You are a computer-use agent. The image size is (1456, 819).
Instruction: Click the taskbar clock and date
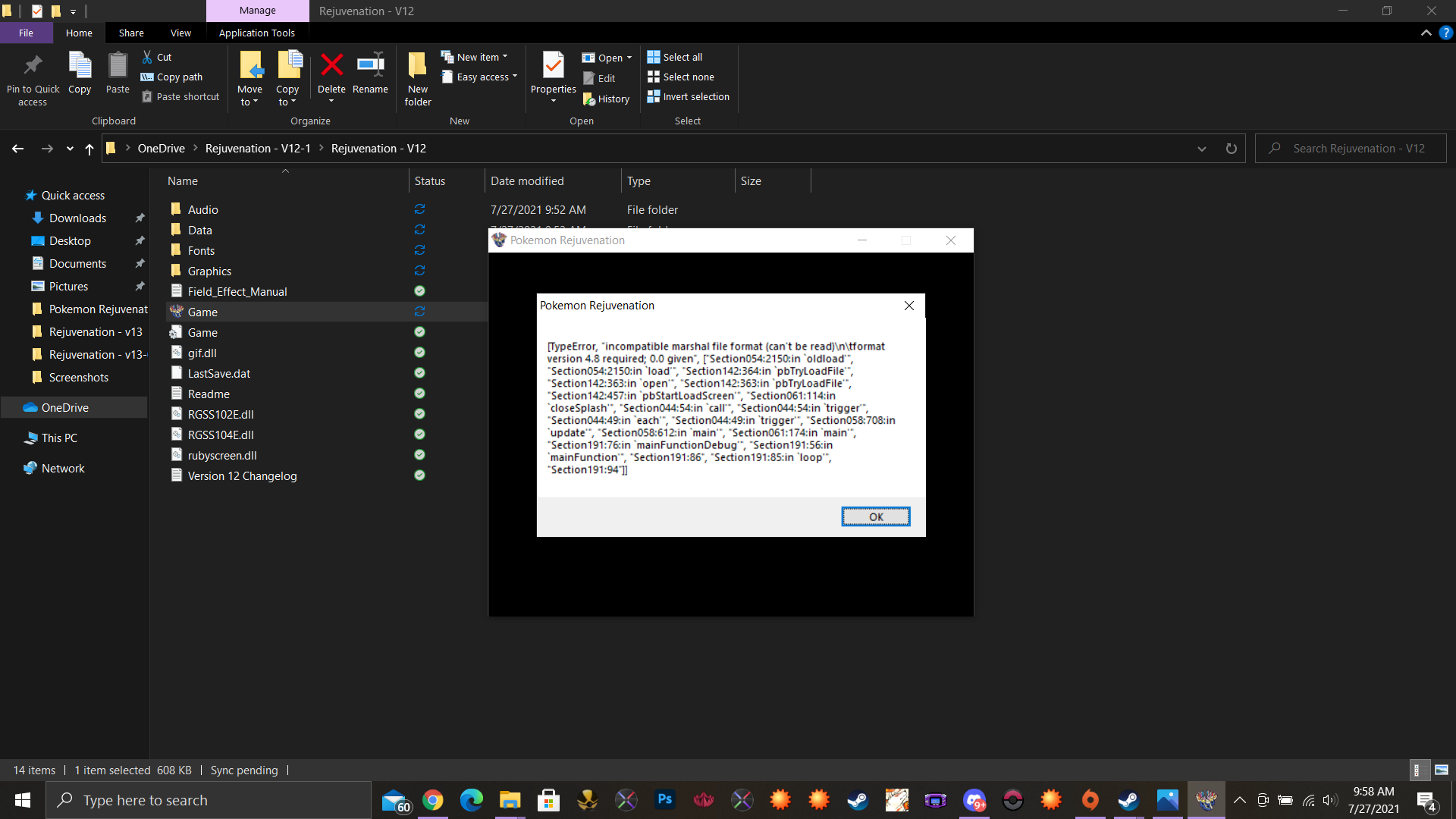[1373, 800]
